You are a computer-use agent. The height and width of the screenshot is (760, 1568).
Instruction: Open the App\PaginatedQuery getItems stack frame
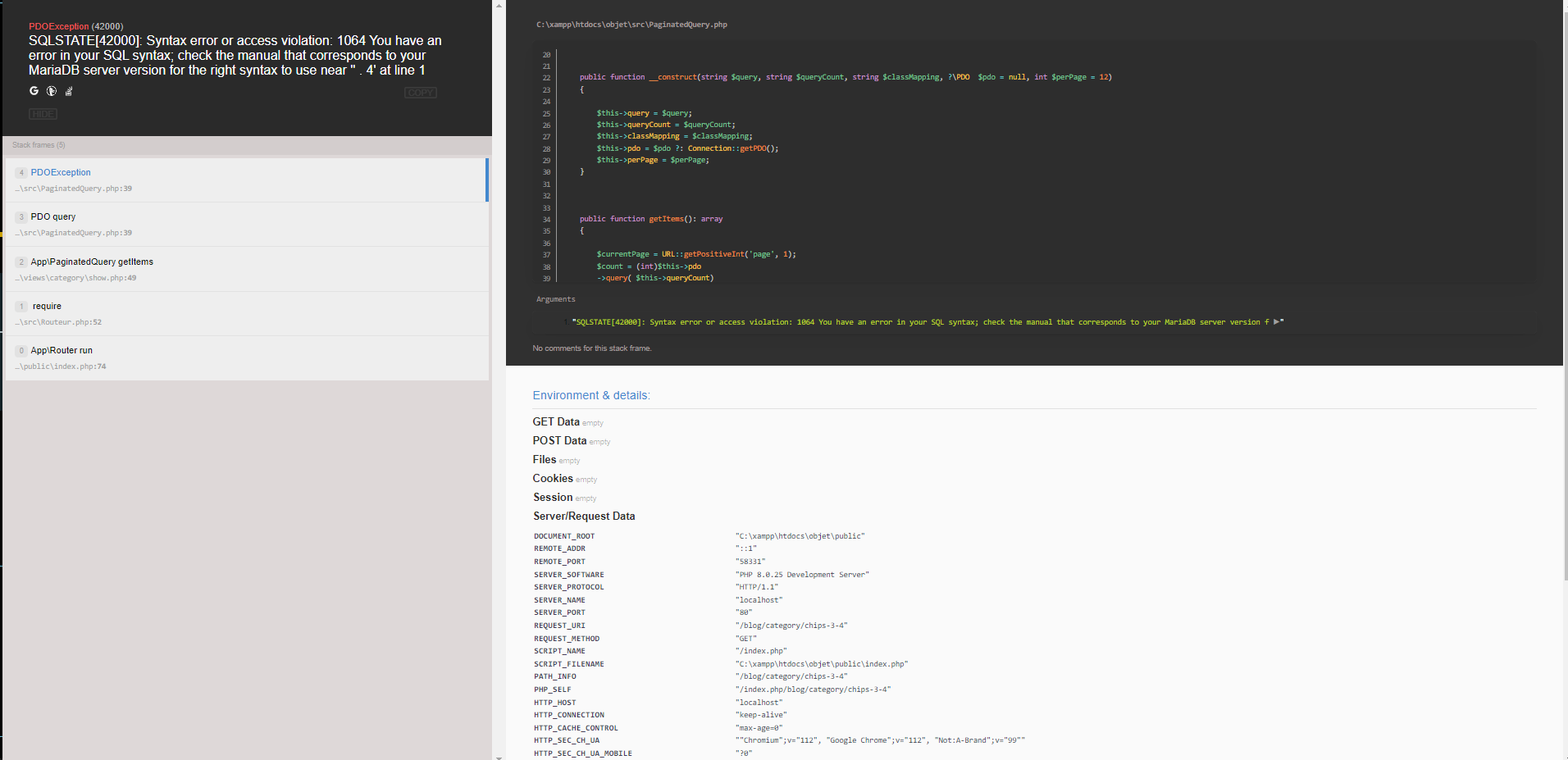point(247,269)
